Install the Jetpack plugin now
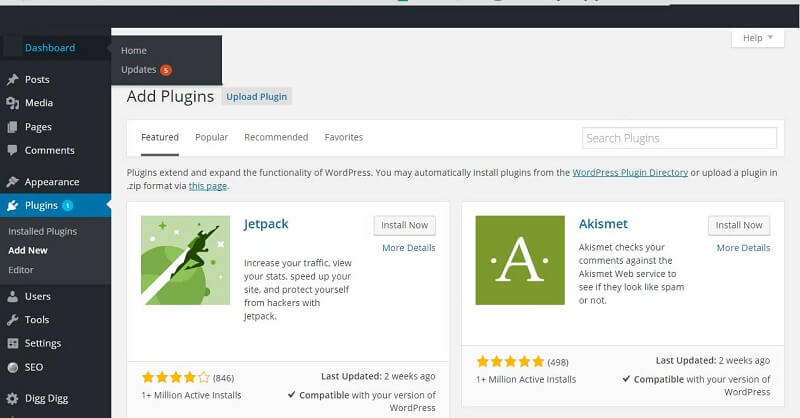 click(x=404, y=225)
